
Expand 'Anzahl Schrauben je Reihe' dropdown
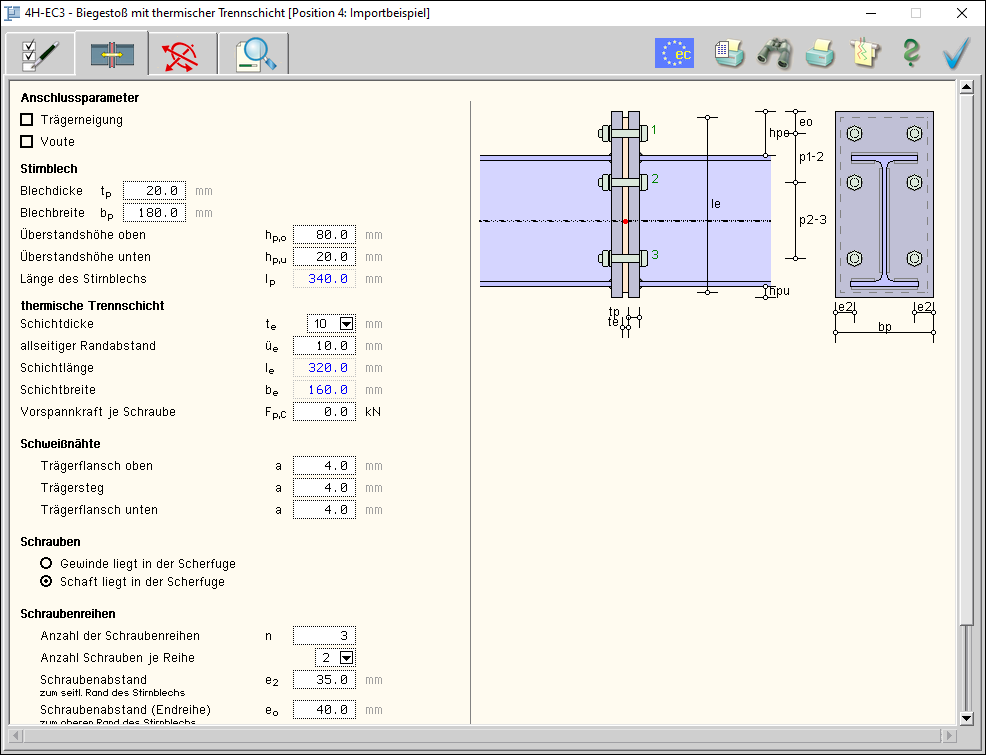click(346, 658)
